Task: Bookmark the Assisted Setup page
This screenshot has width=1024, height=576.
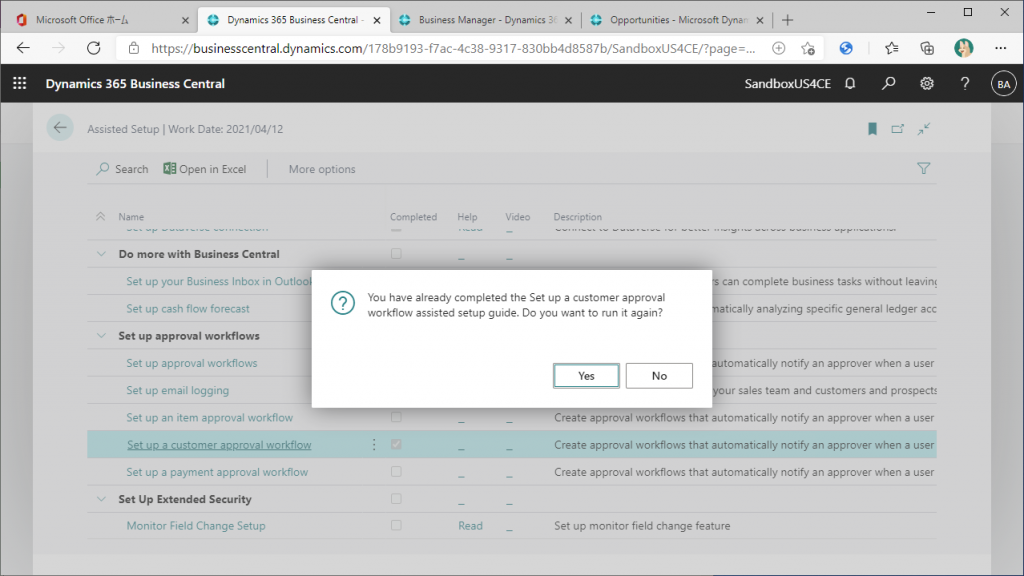Action: tap(872, 129)
